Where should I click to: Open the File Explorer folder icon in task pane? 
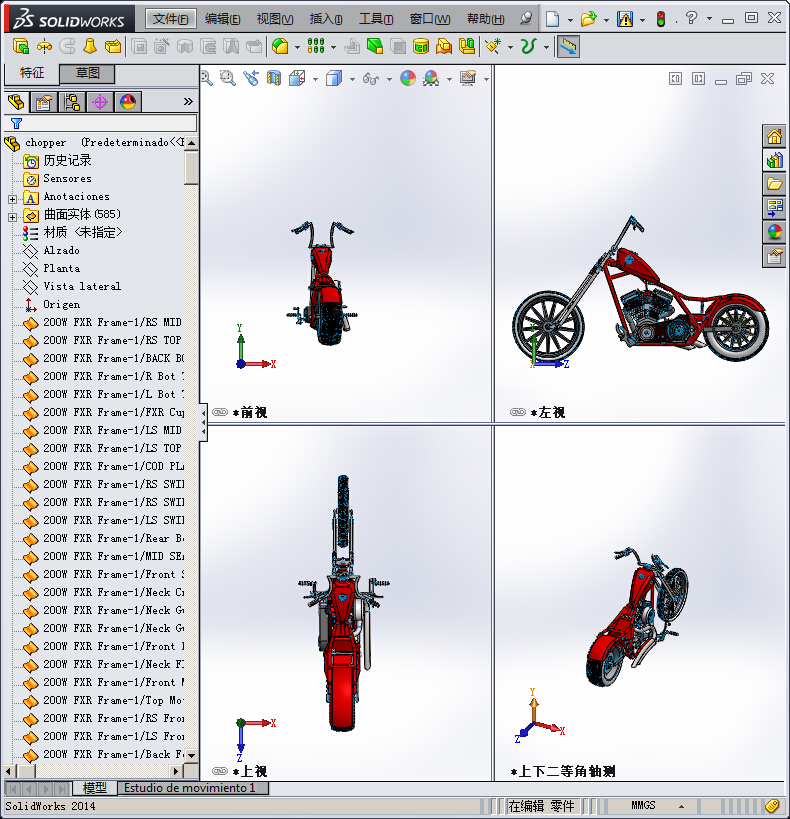(774, 183)
